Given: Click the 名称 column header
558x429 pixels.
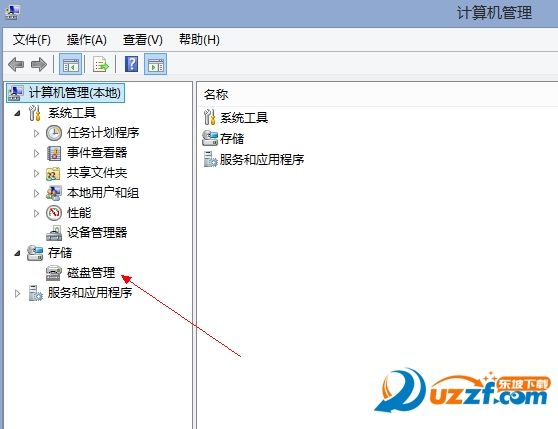Looking at the screenshot, I should pyautogui.click(x=216, y=95).
